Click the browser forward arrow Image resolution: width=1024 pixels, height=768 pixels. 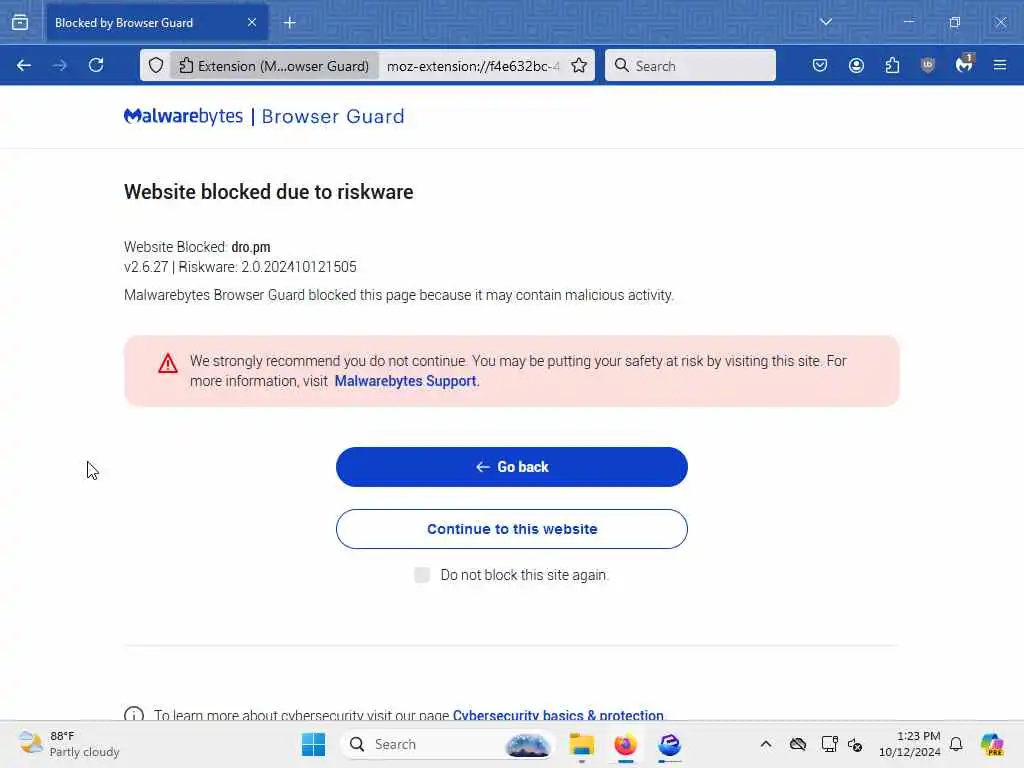coord(60,65)
